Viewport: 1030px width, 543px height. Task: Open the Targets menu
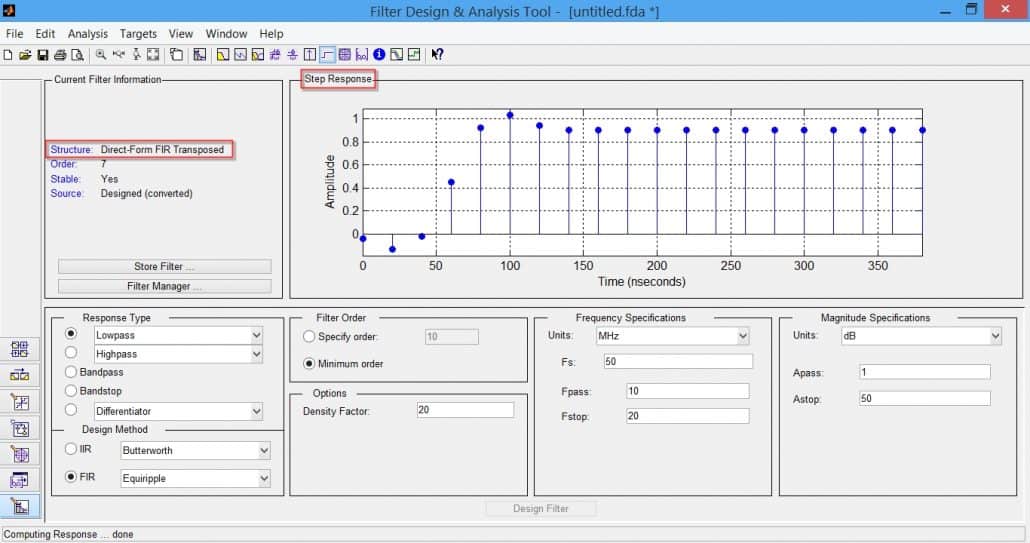coord(138,33)
